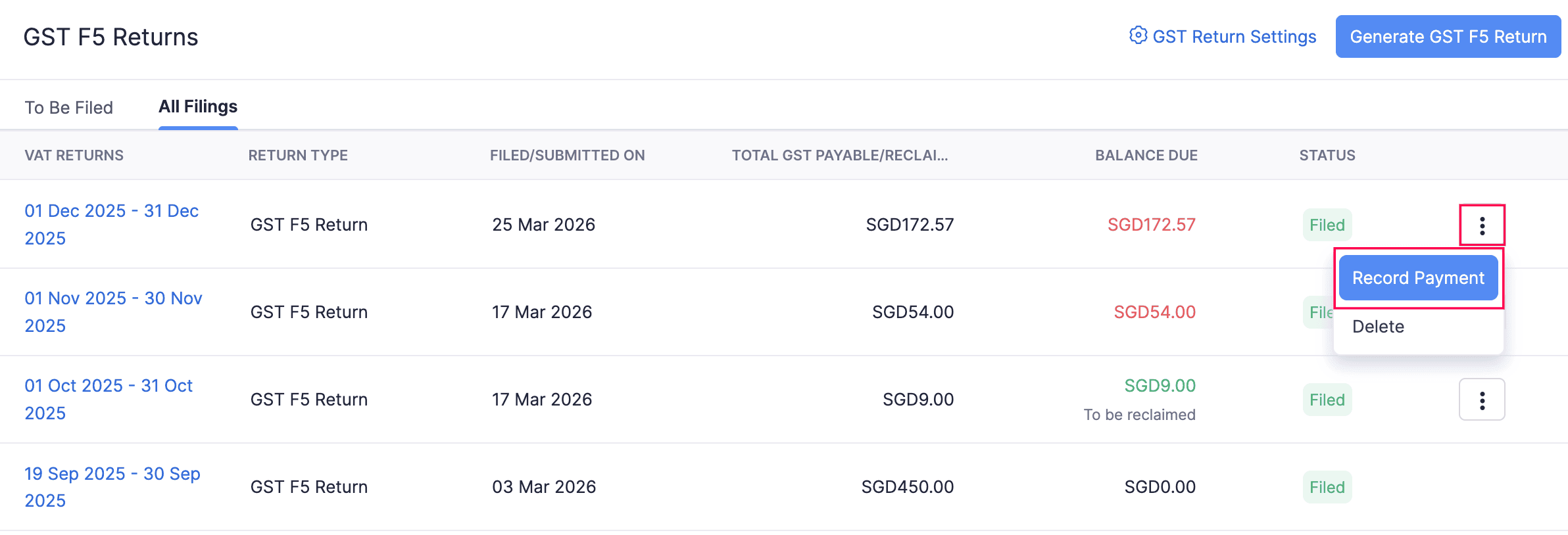Open the GST Return Settings gear icon
This screenshot has height=535, width=1568.
(1137, 36)
